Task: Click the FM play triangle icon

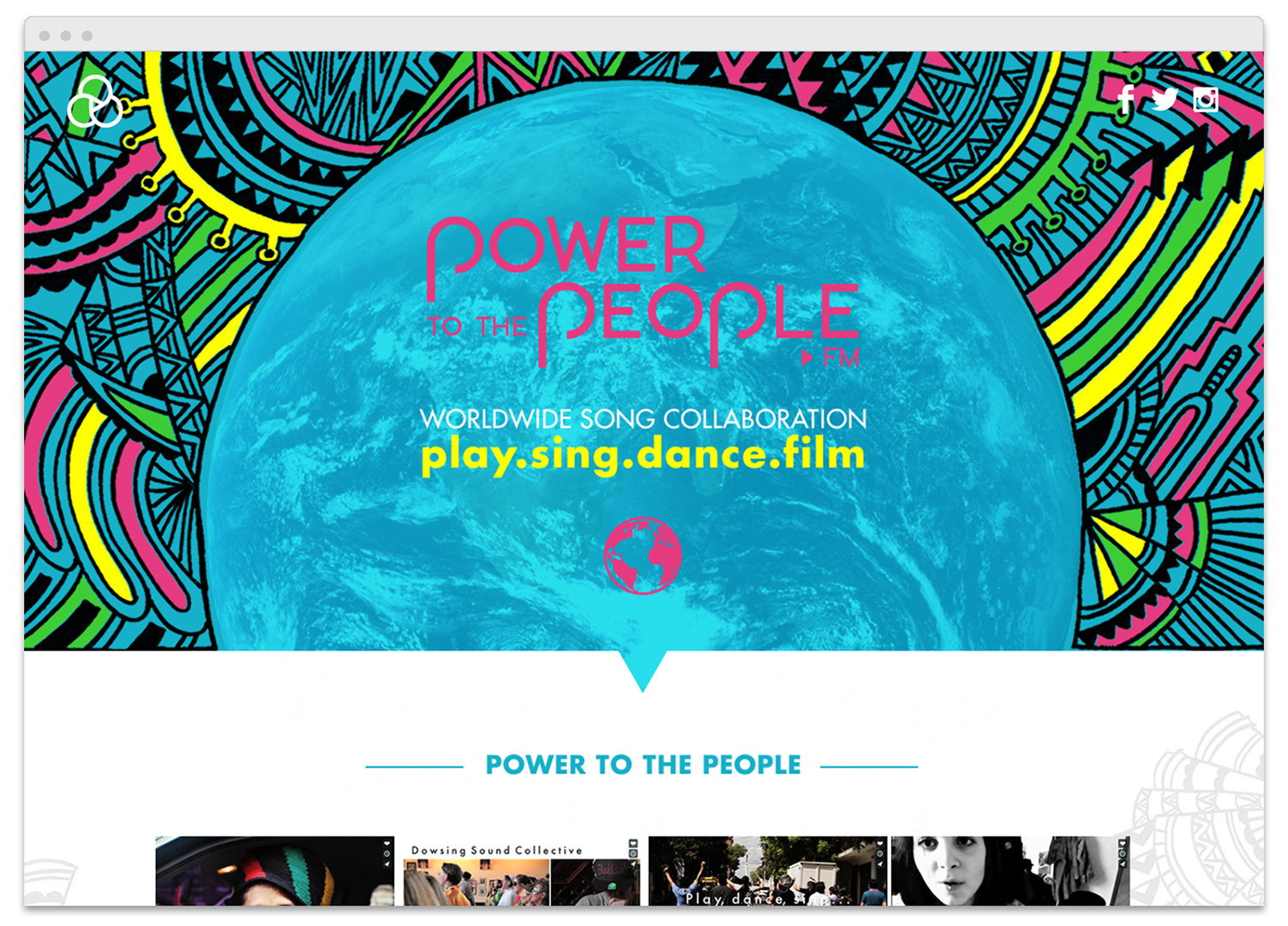Action: coord(807,358)
